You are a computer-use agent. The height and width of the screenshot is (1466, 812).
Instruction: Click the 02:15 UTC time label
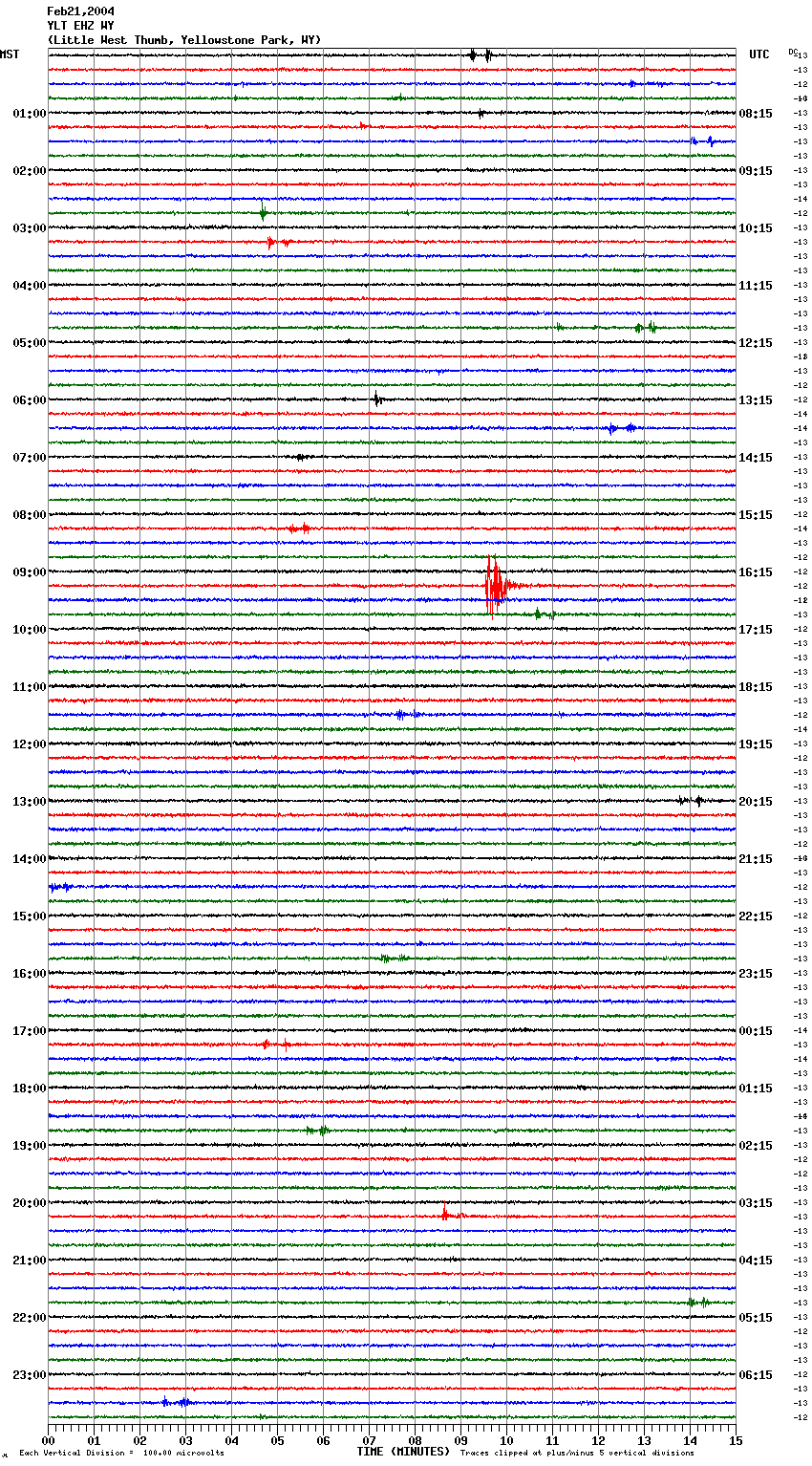756,1146
